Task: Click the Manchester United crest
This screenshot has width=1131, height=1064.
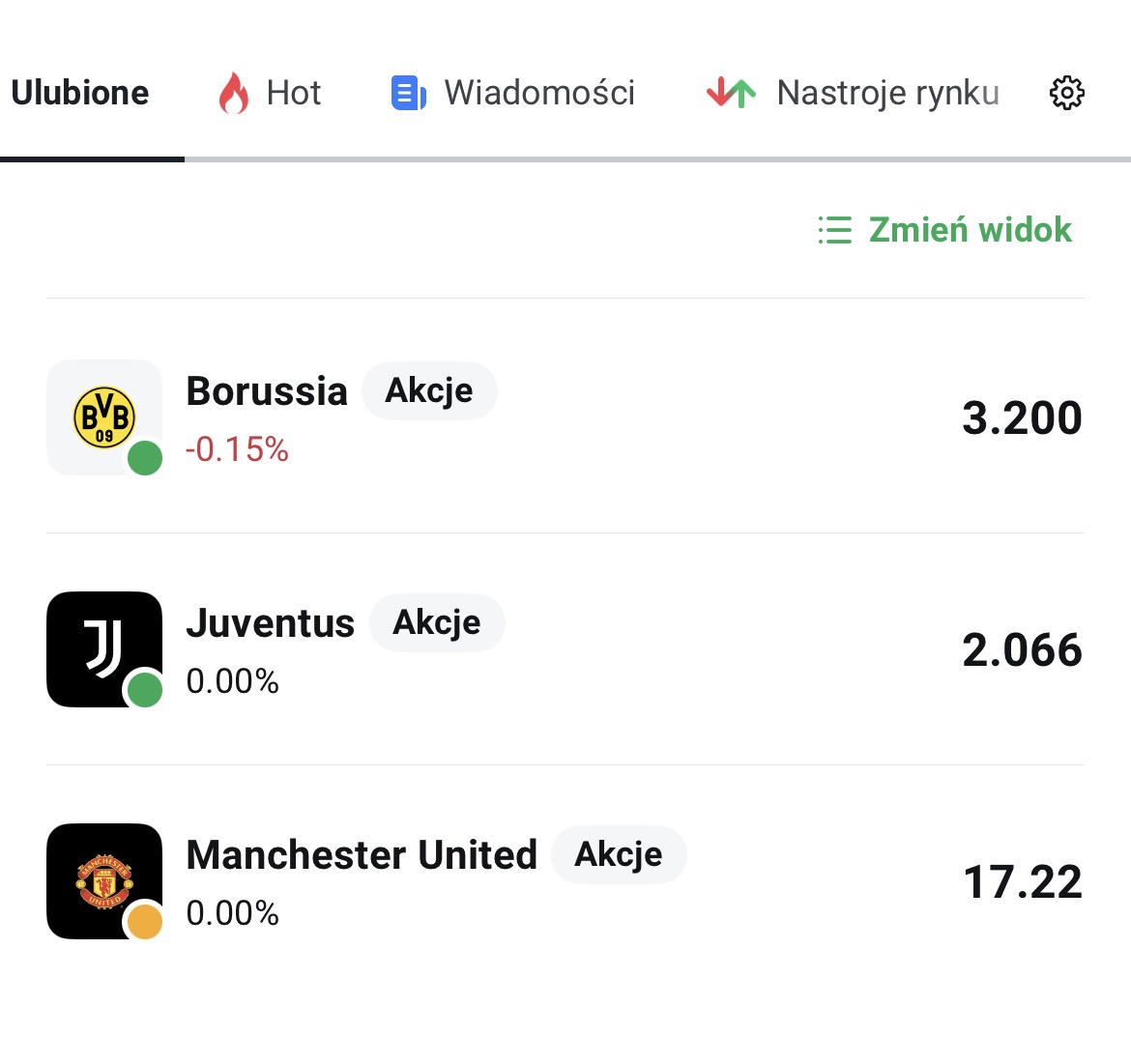Action: (104, 879)
